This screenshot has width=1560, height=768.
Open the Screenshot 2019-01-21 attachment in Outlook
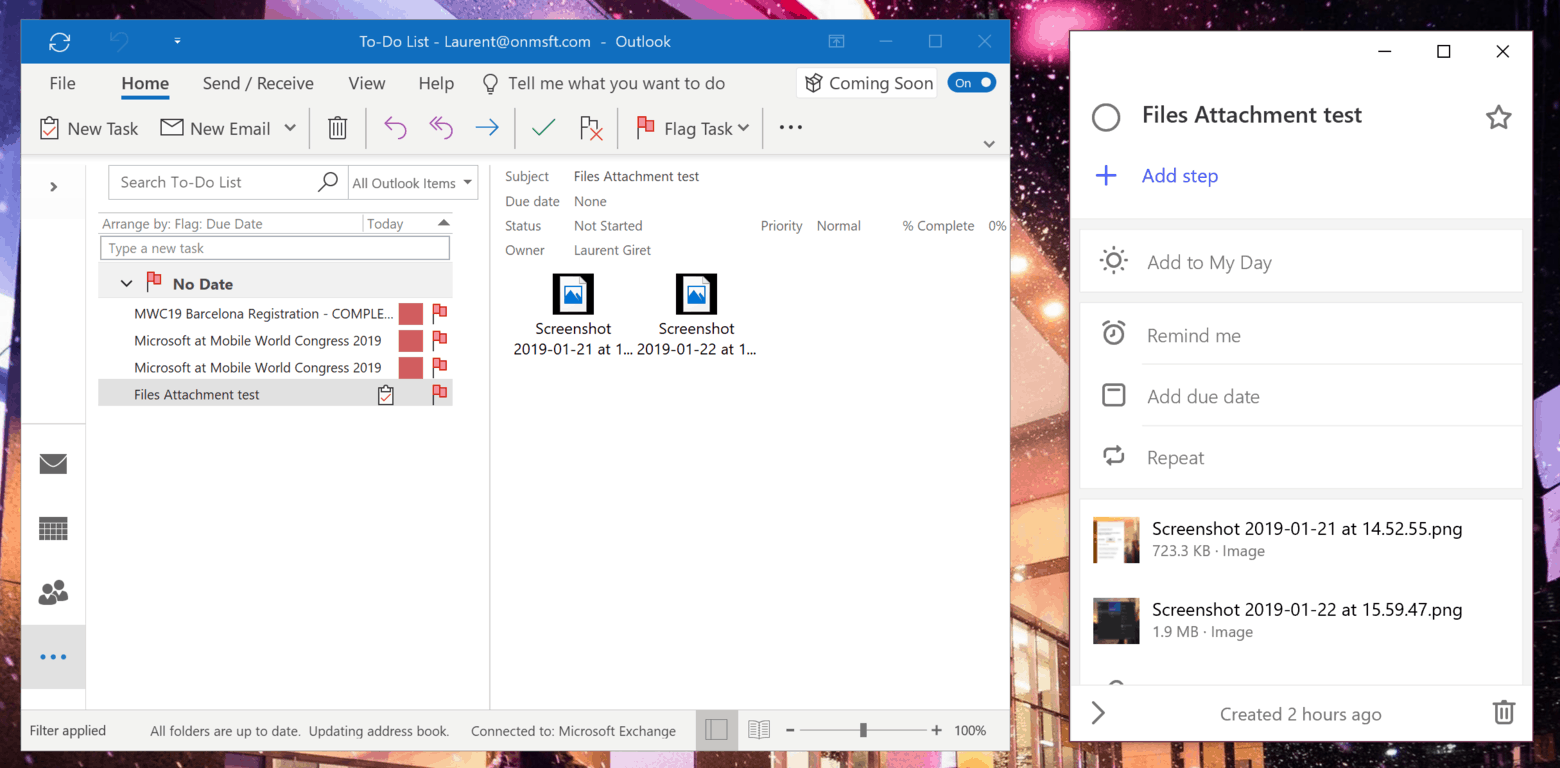pyautogui.click(x=573, y=315)
